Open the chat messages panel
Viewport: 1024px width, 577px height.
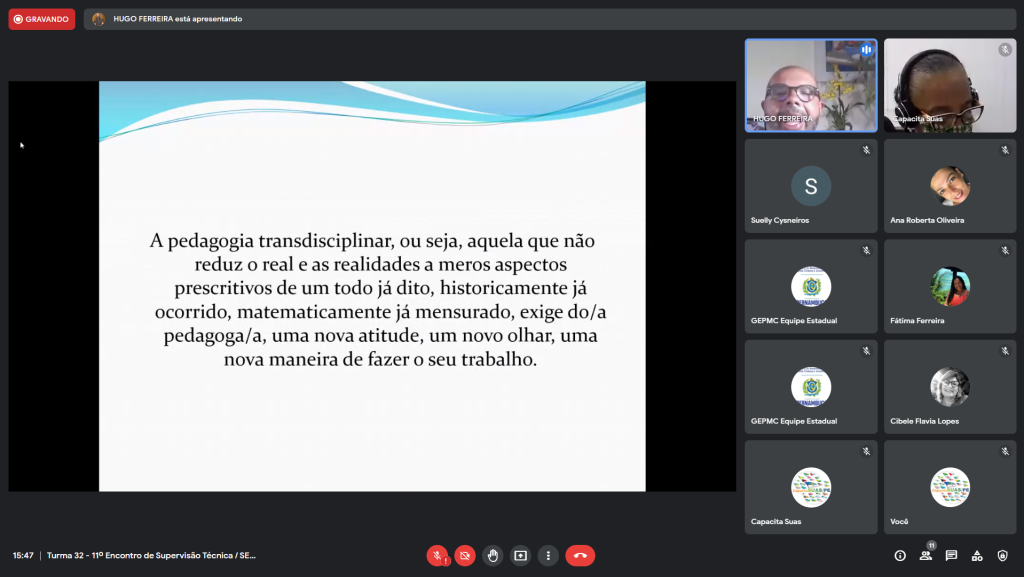951,555
